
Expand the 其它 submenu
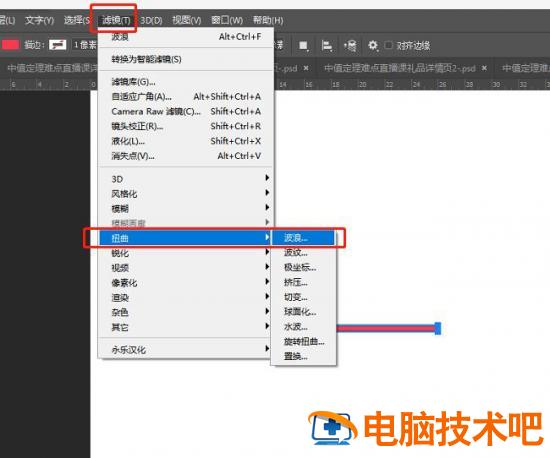click(186, 327)
